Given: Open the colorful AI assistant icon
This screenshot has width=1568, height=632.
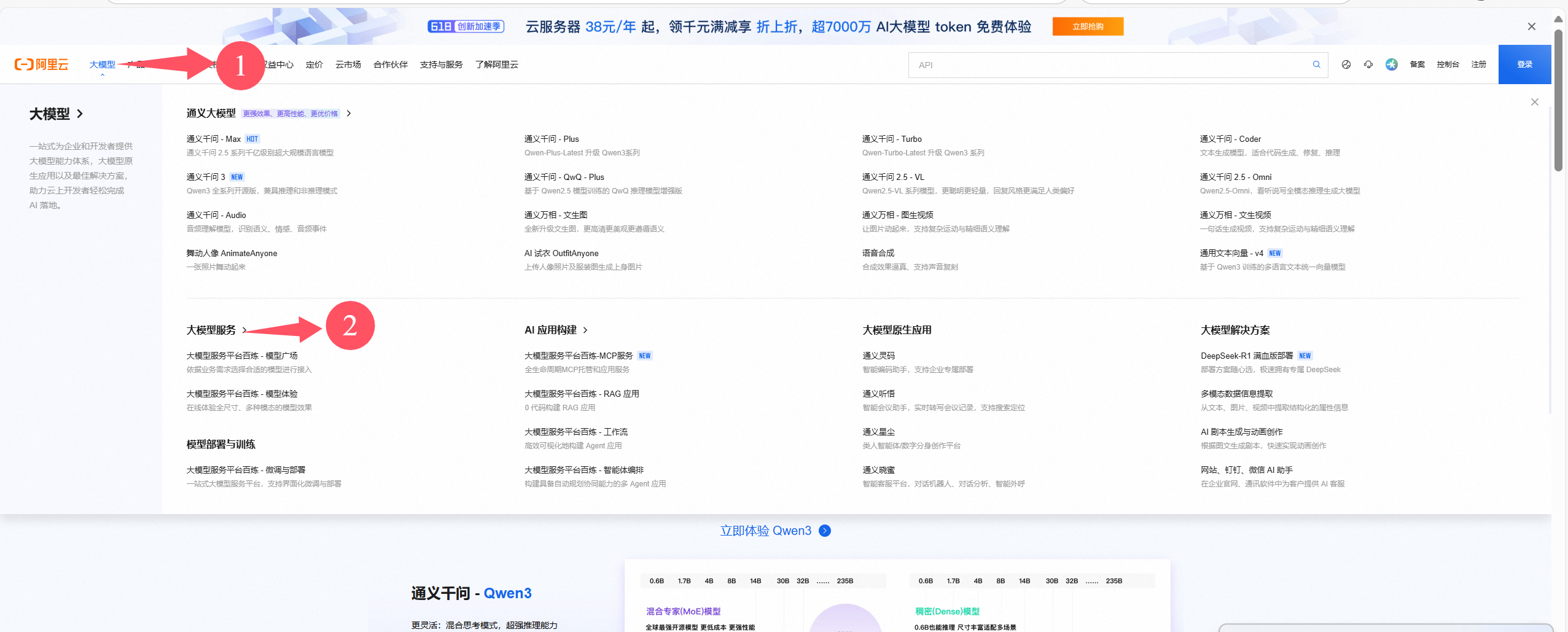Looking at the screenshot, I should (x=1391, y=64).
